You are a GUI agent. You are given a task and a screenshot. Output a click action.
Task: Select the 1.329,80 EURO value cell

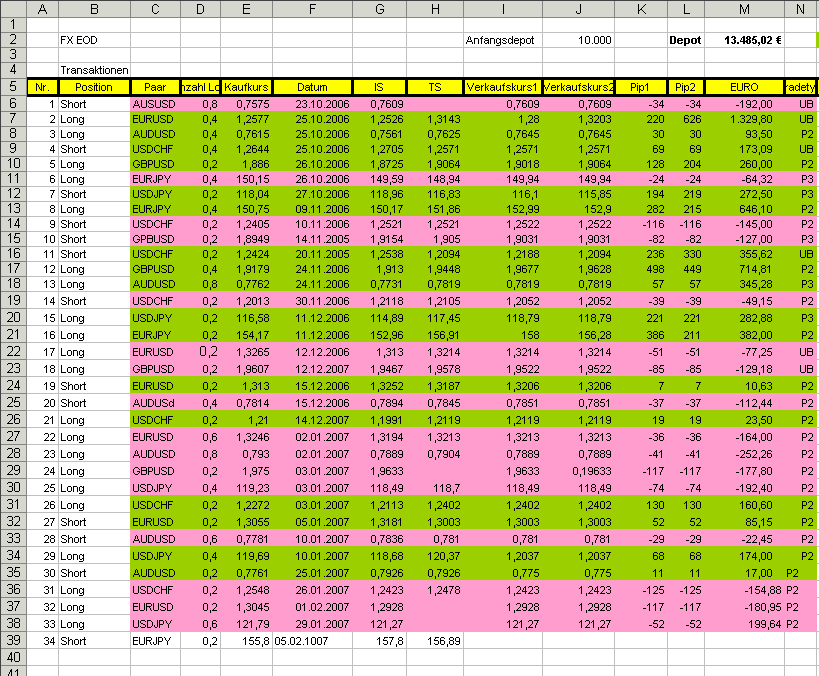pos(744,118)
